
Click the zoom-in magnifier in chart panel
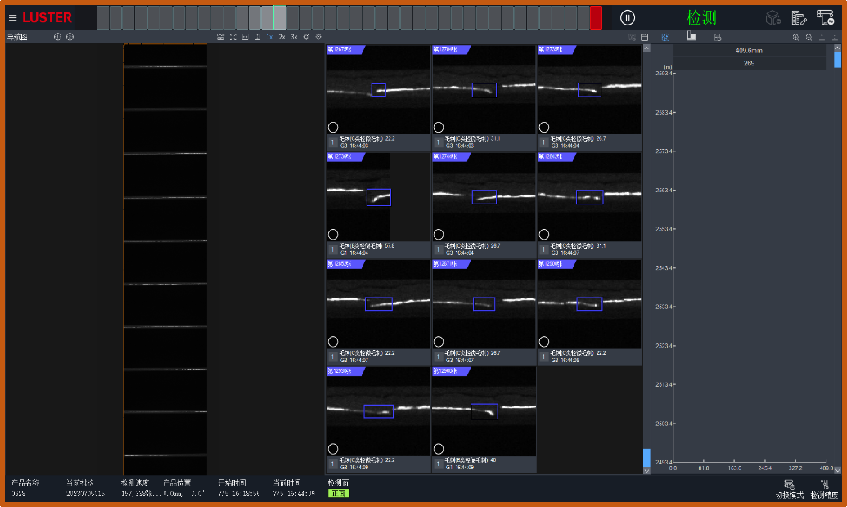coord(795,37)
